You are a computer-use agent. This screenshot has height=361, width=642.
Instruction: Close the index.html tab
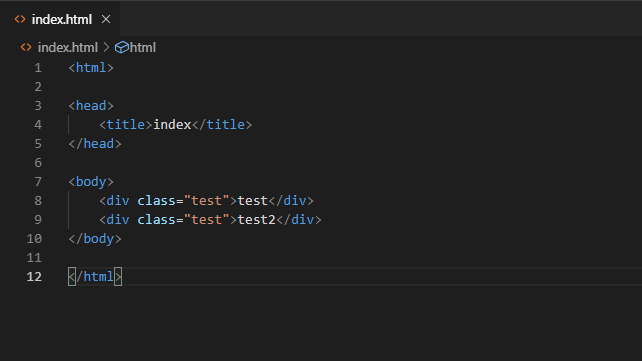pos(106,19)
